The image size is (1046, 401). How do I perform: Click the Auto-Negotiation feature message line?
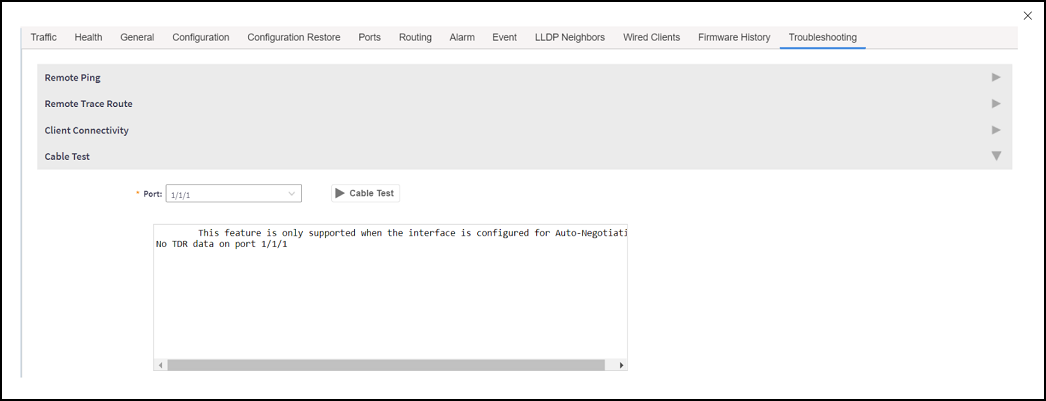(x=414, y=233)
